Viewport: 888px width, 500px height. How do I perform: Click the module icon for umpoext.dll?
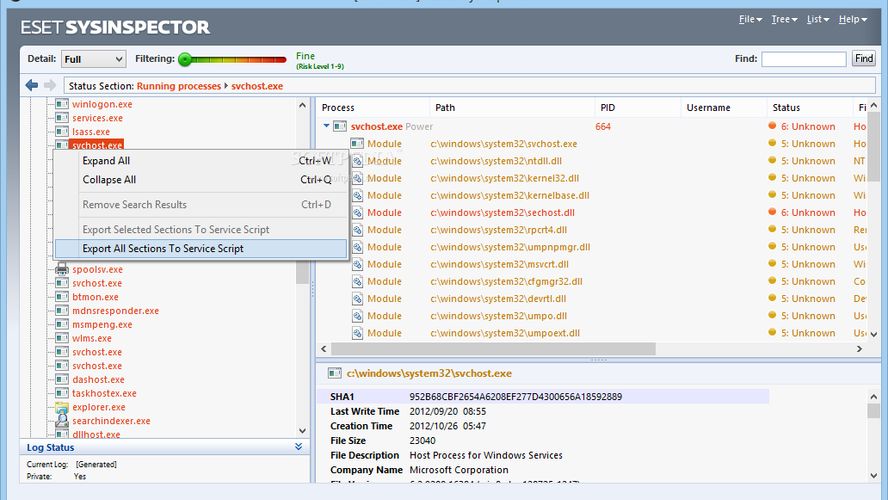[357, 333]
